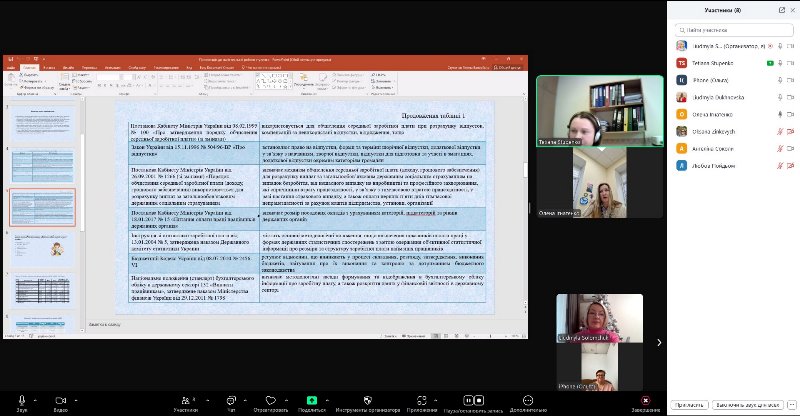Toggle video icon for Oksana Zinkovych

coord(791,132)
